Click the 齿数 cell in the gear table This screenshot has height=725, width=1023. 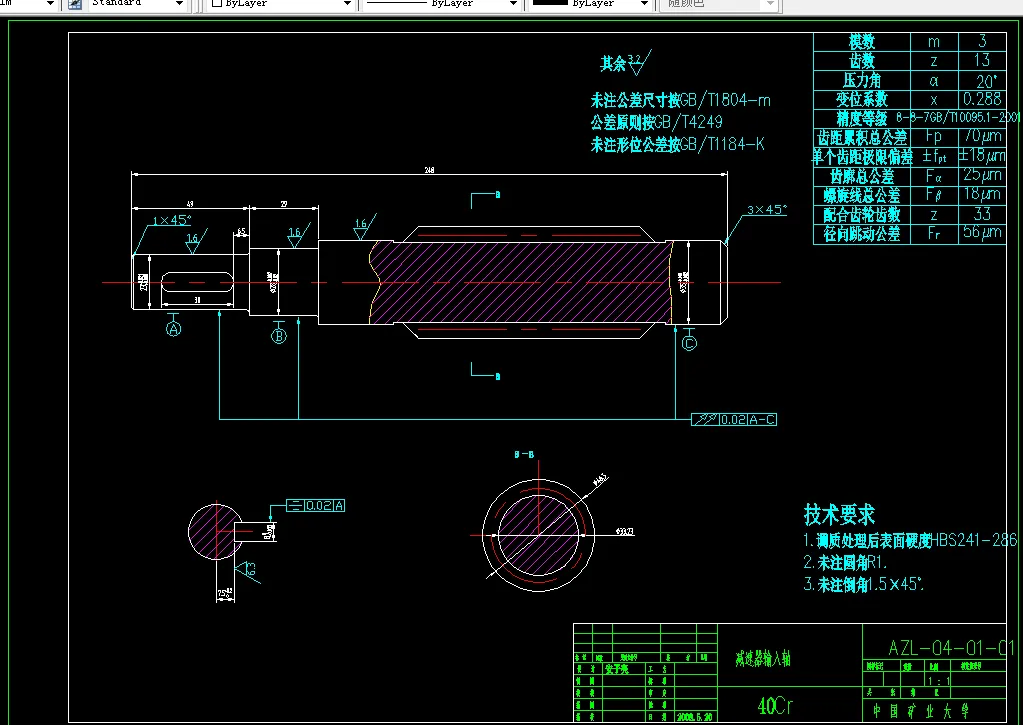[862, 61]
